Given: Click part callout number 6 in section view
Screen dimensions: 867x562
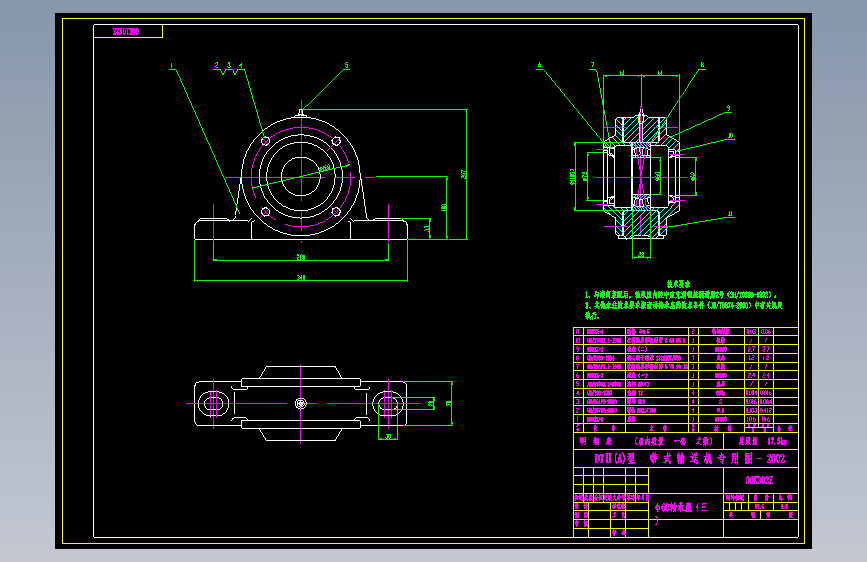Looking at the screenshot, I should [x=539, y=65].
